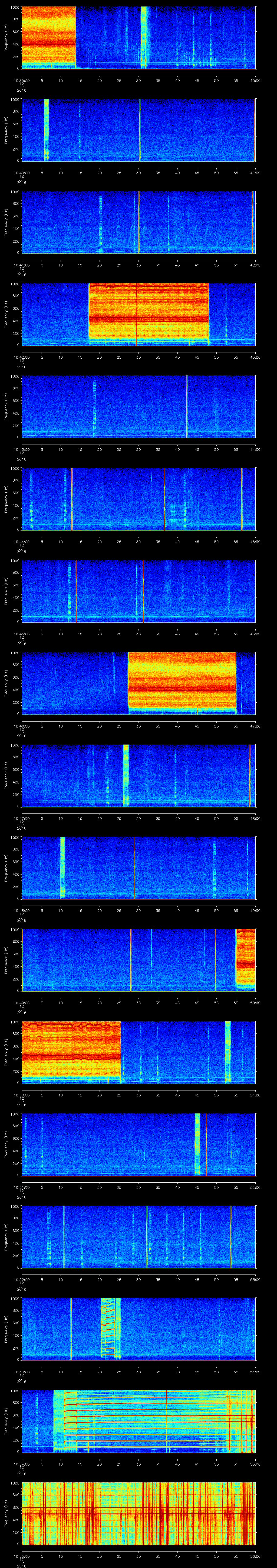Click the 10:40:00 start time label

pyautogui.click(x=22, y=173)
